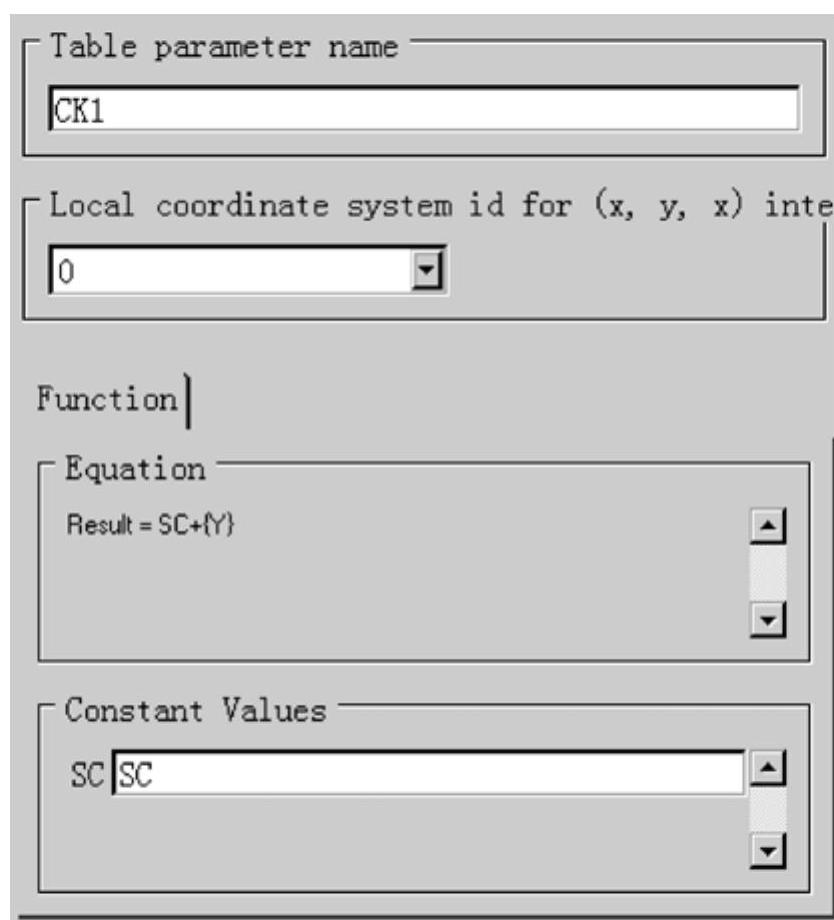834x920 pixels.
Task: Select the coordinate system combo box showing 0
Action: coord(248,270)
